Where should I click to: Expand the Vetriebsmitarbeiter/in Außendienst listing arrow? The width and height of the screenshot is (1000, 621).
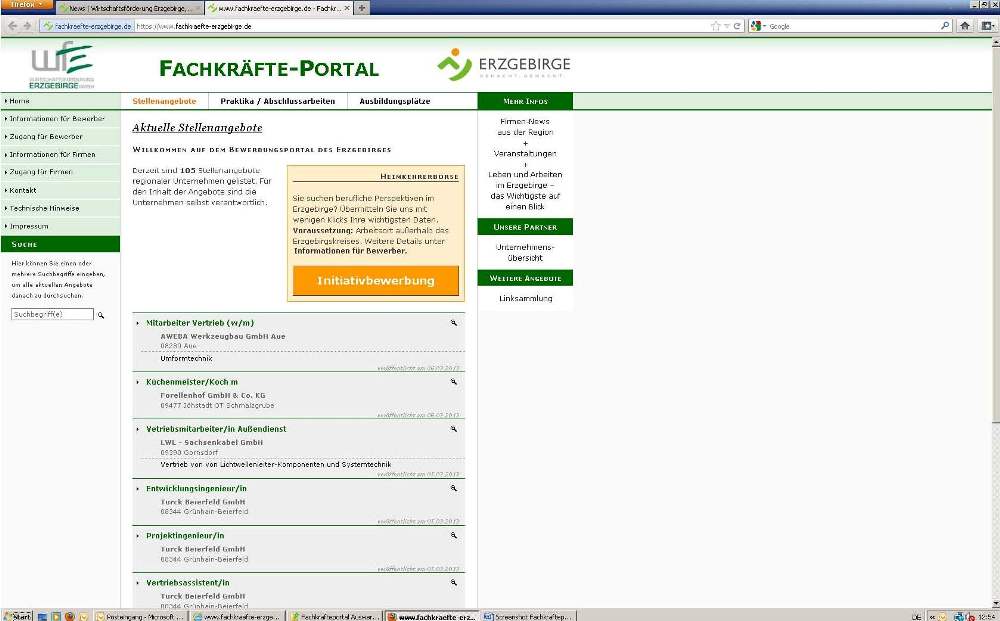tap(138, 429)
